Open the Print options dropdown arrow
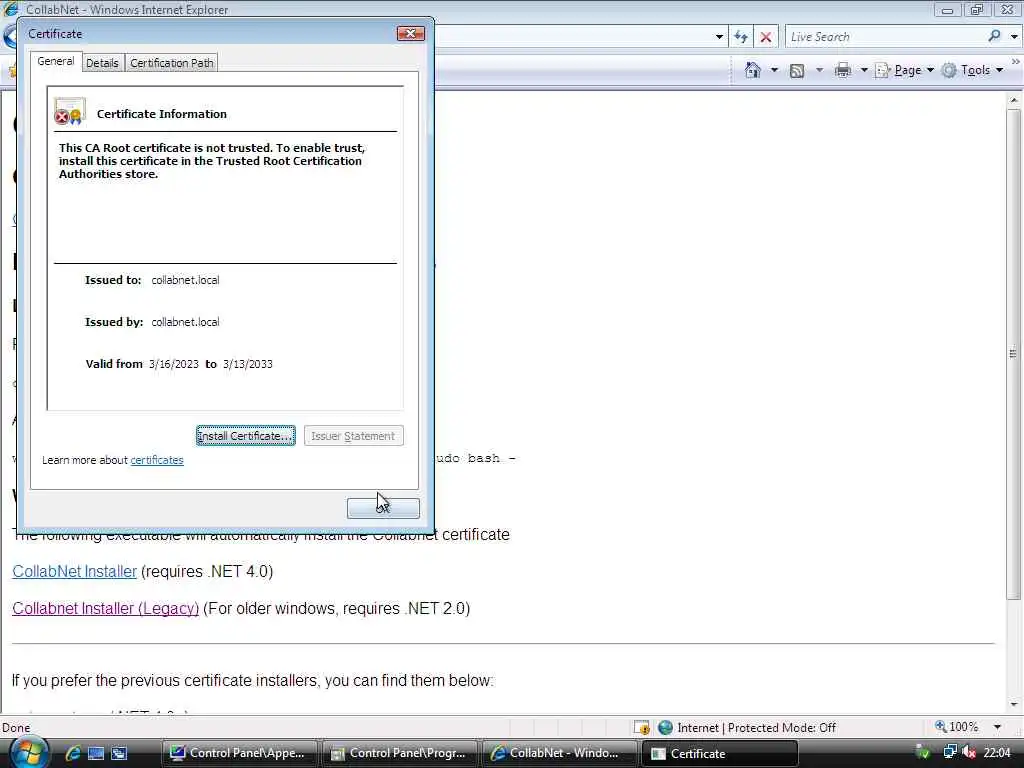 coord(863,70)
